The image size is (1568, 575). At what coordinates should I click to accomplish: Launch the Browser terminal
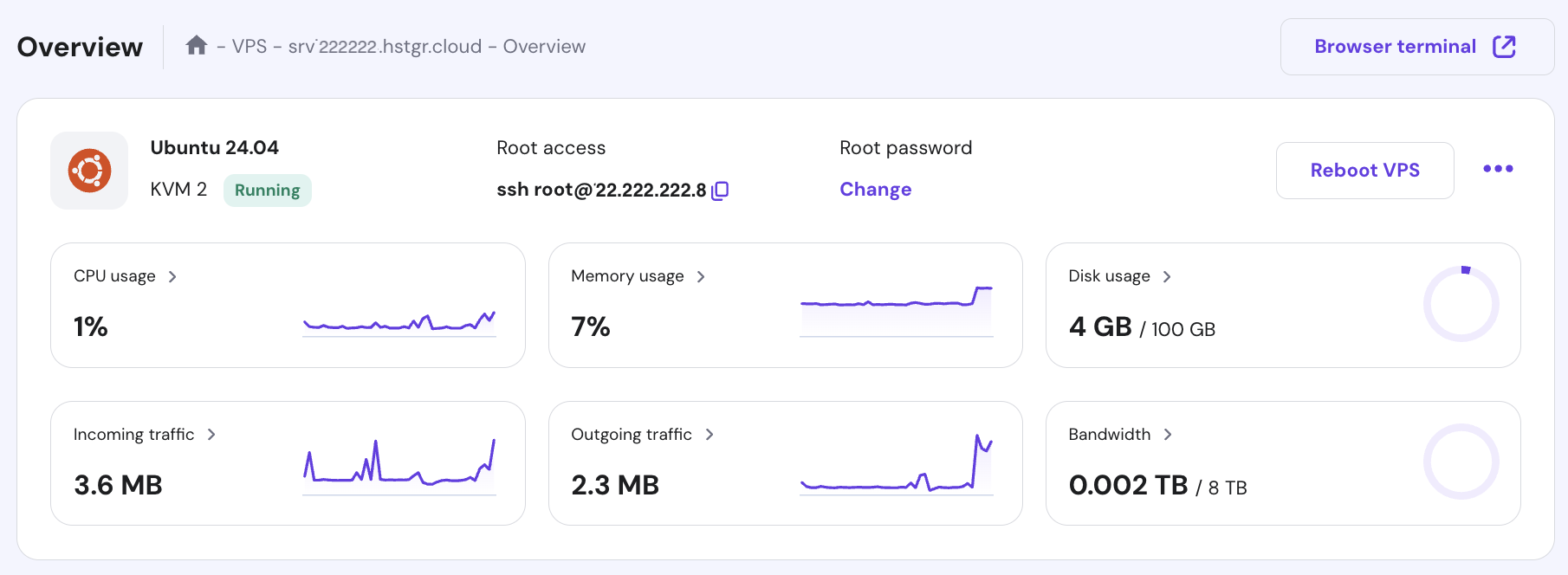click(x=1395, y=47)
